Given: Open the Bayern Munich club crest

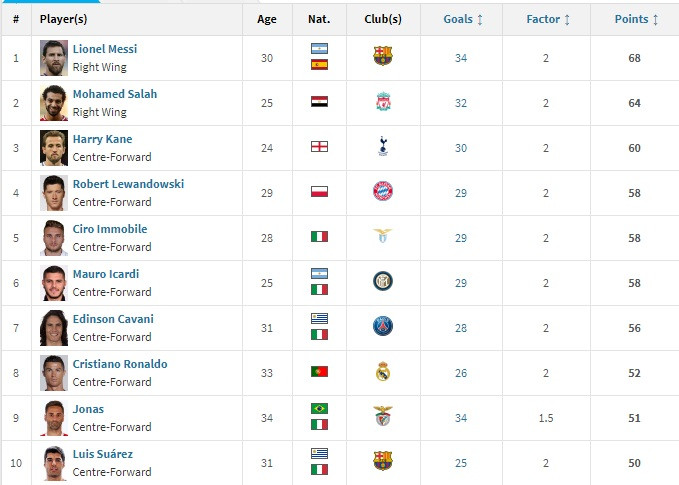Looking at the screenshot, I should pos(383,191).
